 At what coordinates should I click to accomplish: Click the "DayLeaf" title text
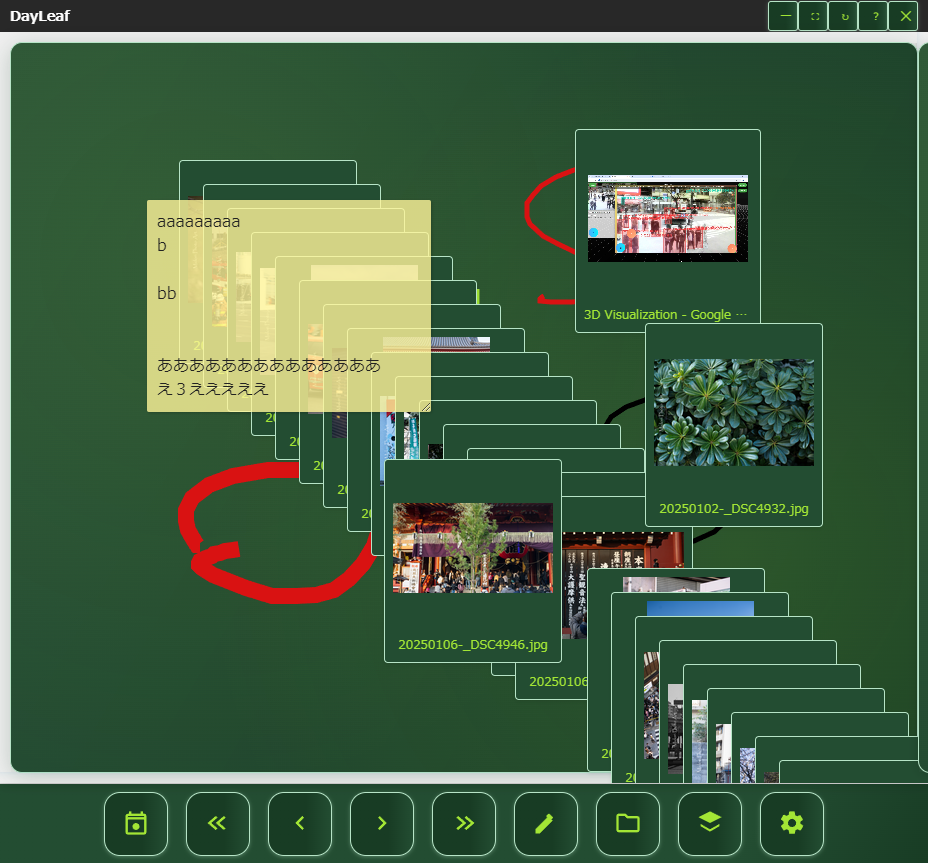click(40, 16)
